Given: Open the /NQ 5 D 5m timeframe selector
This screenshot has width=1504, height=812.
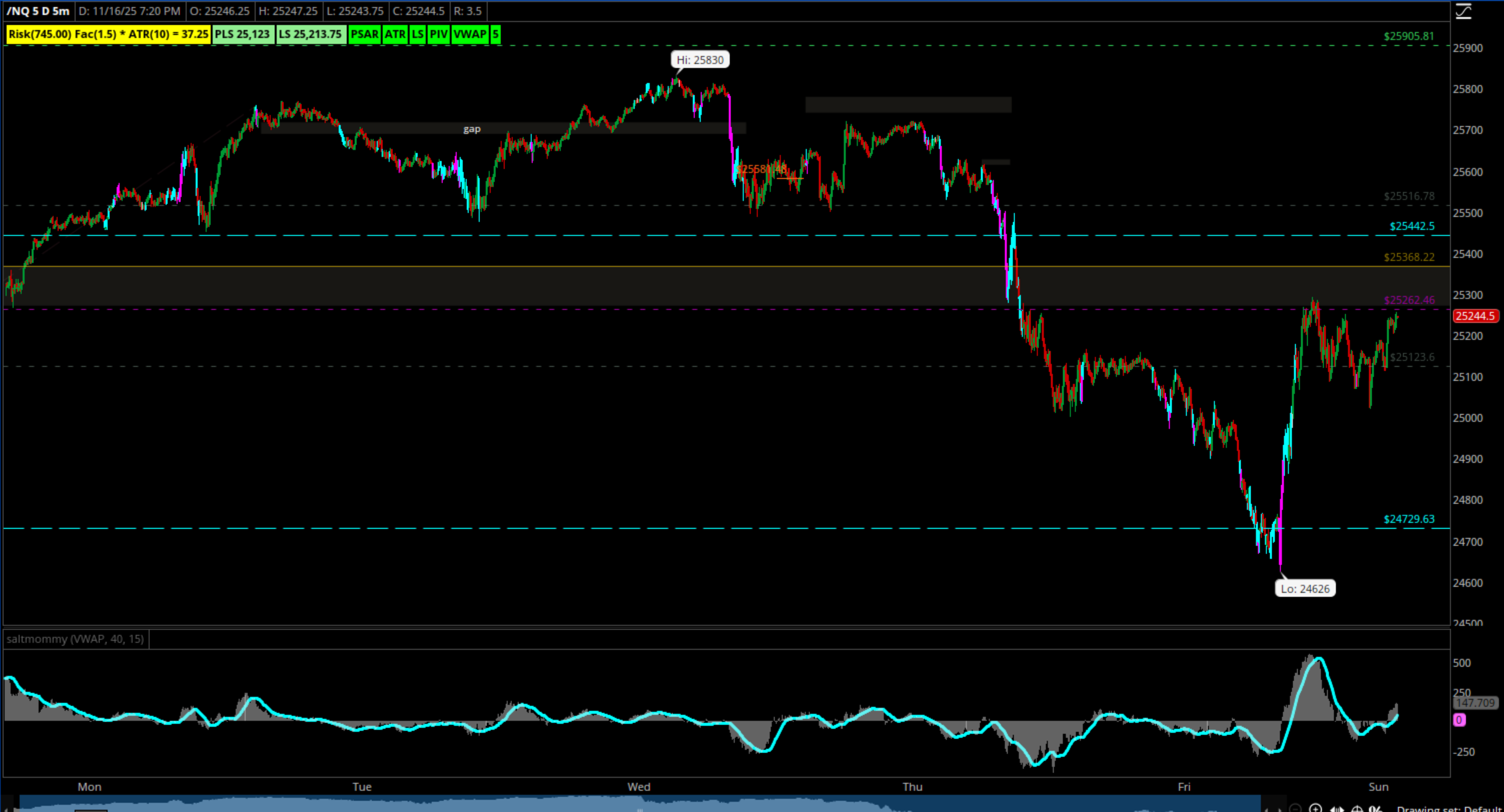Looking at the screenshot, I should [38, 11].
